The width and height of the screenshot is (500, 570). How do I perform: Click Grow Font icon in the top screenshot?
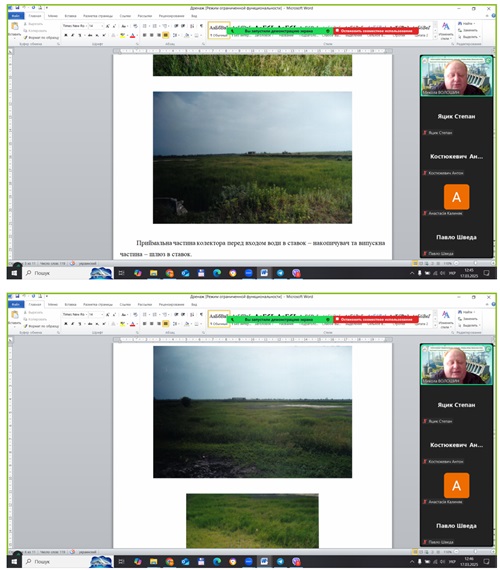pyautogui.click(x=108, y=26)
